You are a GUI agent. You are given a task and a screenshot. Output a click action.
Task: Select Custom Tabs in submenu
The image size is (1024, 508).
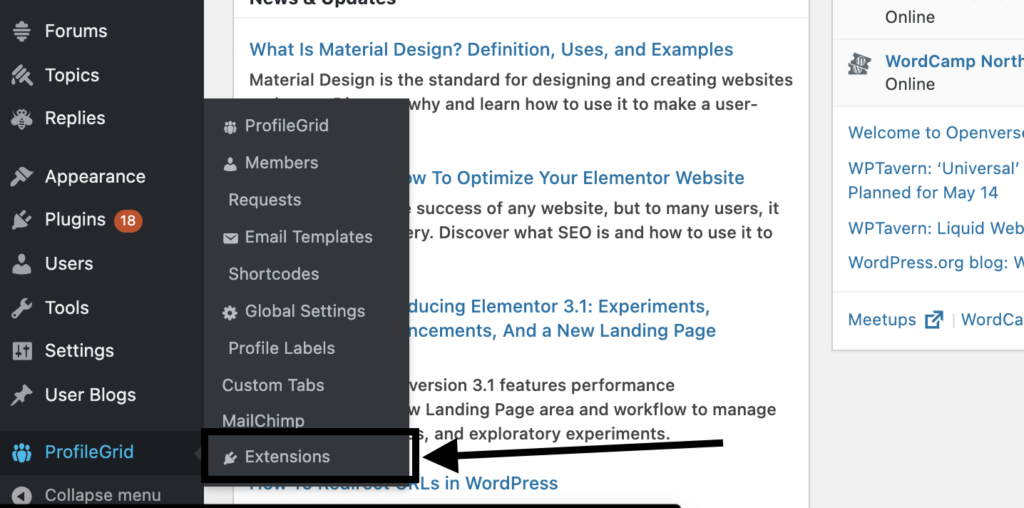273,385
